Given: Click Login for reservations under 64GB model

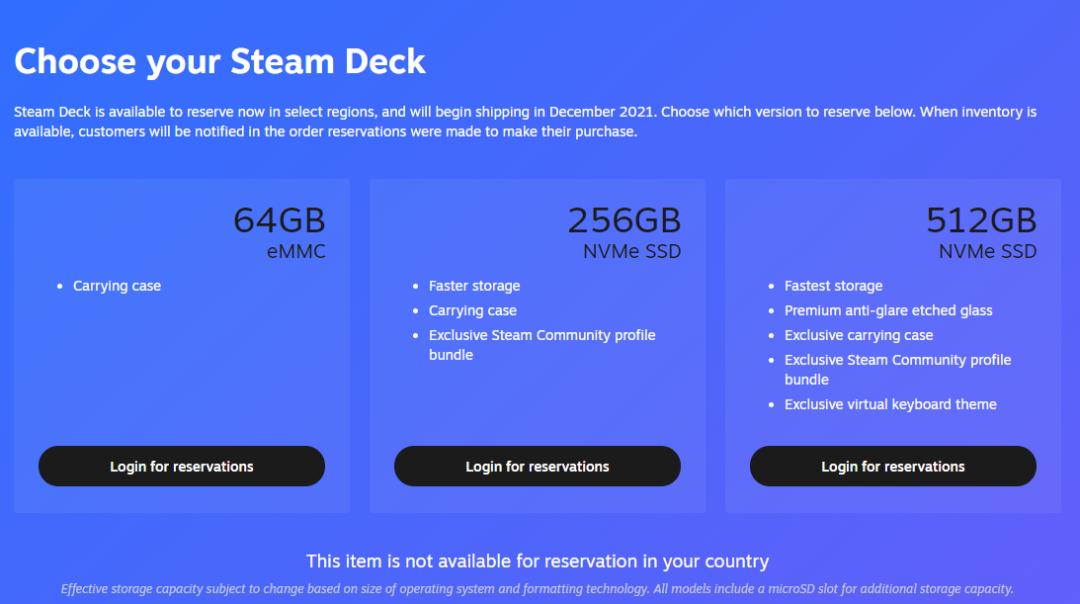Looking at the screenshot, I should click(181, 466).
